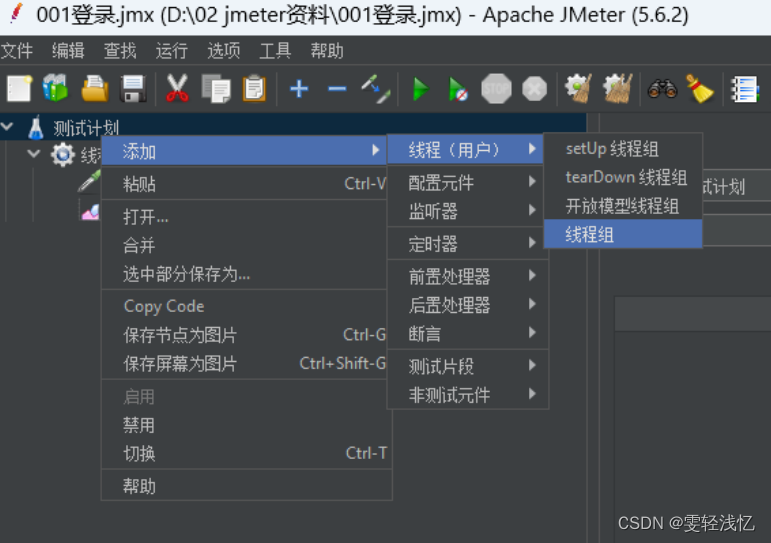Choose 切换 in the context menu
This screenshot has width=771, height=543.
click(246, 453)
